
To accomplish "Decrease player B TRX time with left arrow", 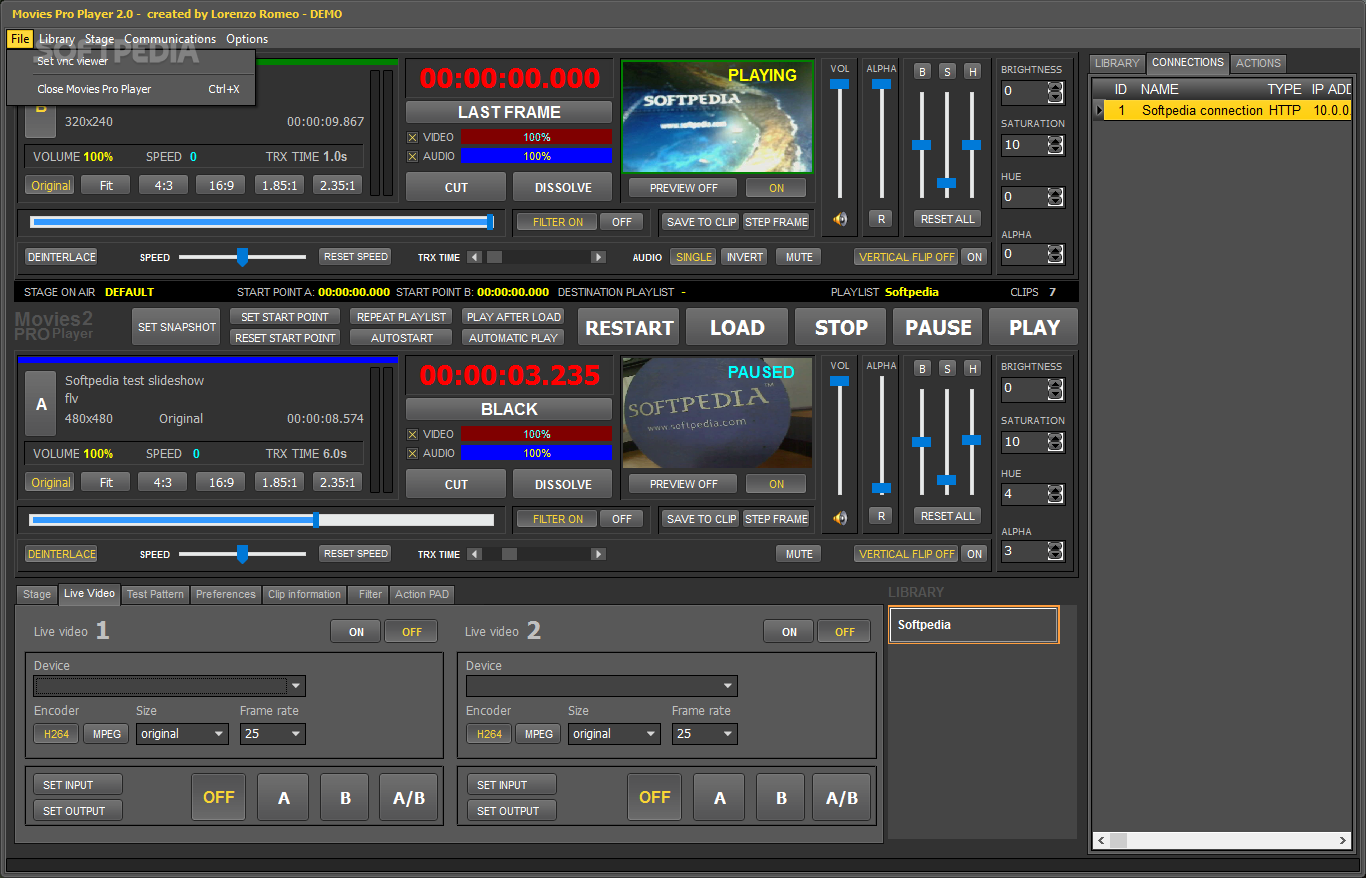I will tap(474, 257).
